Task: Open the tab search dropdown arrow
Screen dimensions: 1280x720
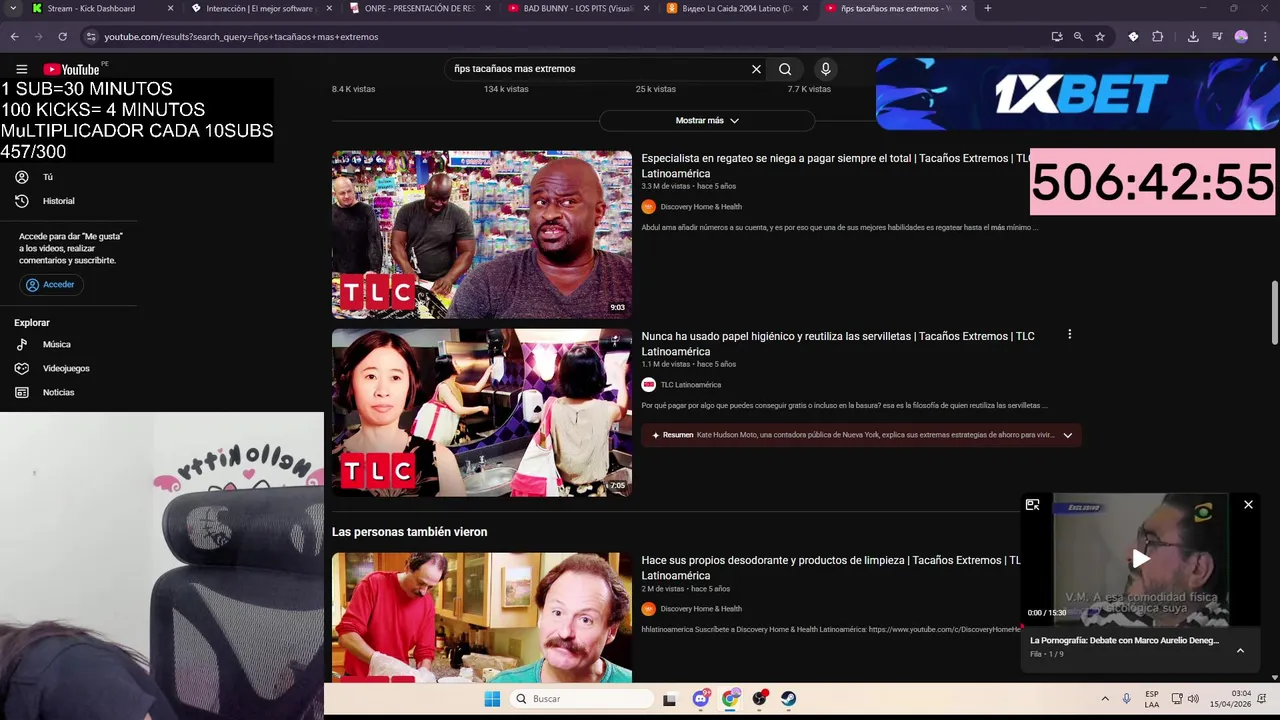Action: coord(11,8)
